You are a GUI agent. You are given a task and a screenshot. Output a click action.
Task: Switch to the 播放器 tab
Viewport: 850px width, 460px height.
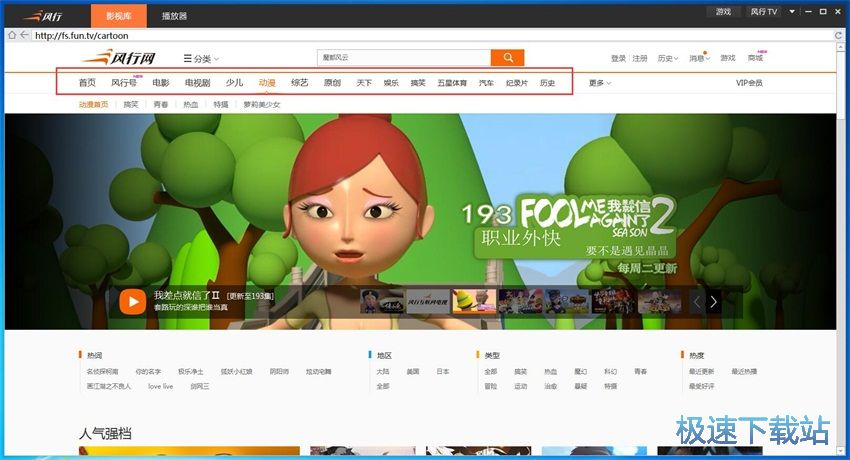pyautogui.click(x=174, y=16)
